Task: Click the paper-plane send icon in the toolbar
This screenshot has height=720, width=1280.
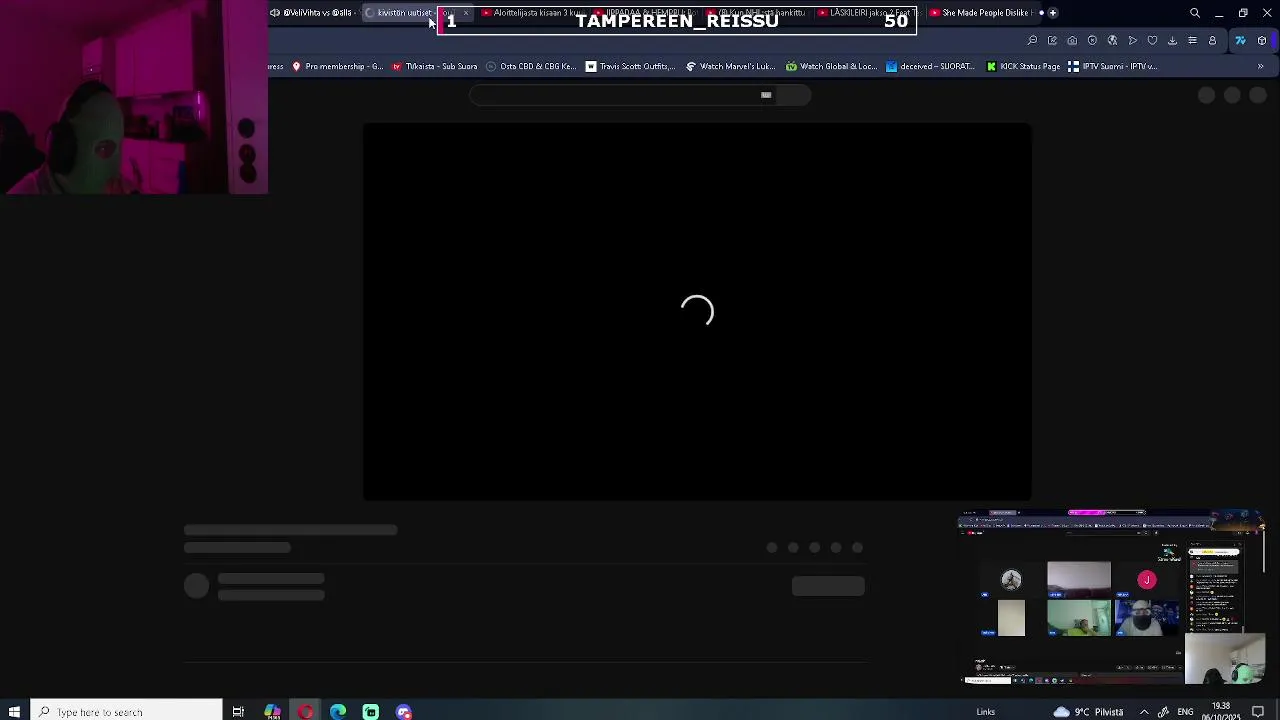Action: tap(1132, 41)
